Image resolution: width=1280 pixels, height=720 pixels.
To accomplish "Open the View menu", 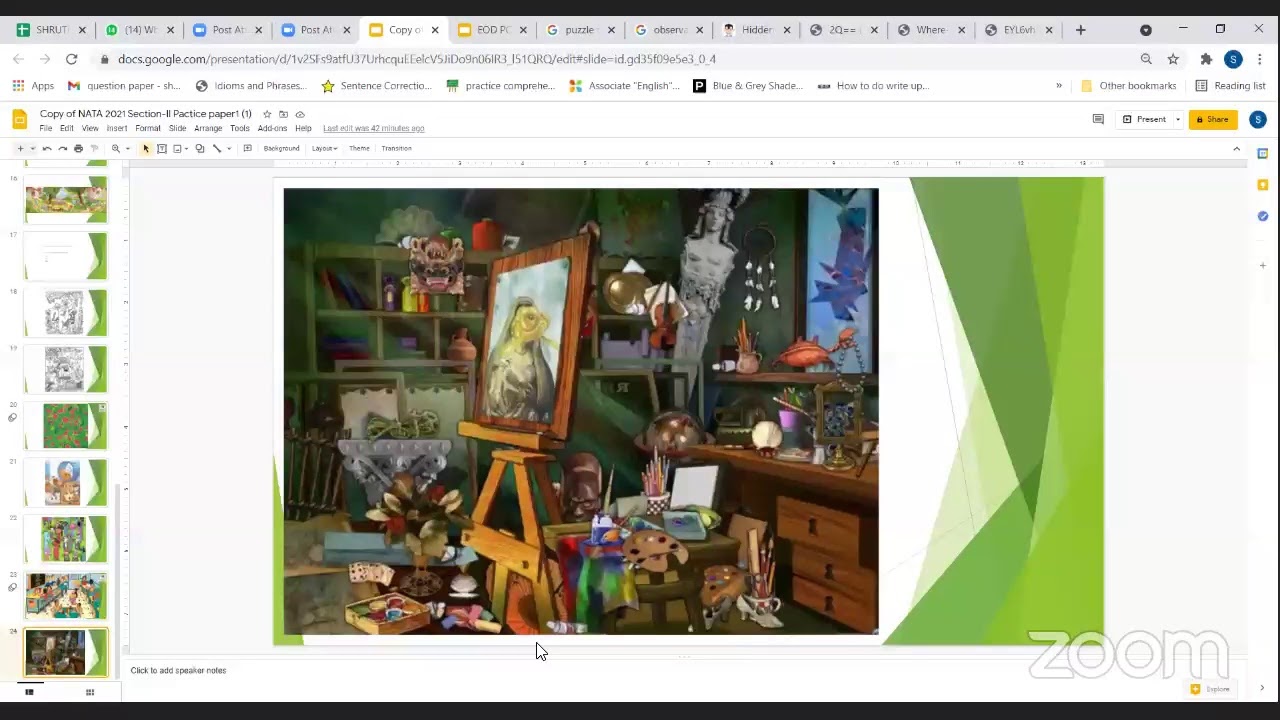I will 90,128.
